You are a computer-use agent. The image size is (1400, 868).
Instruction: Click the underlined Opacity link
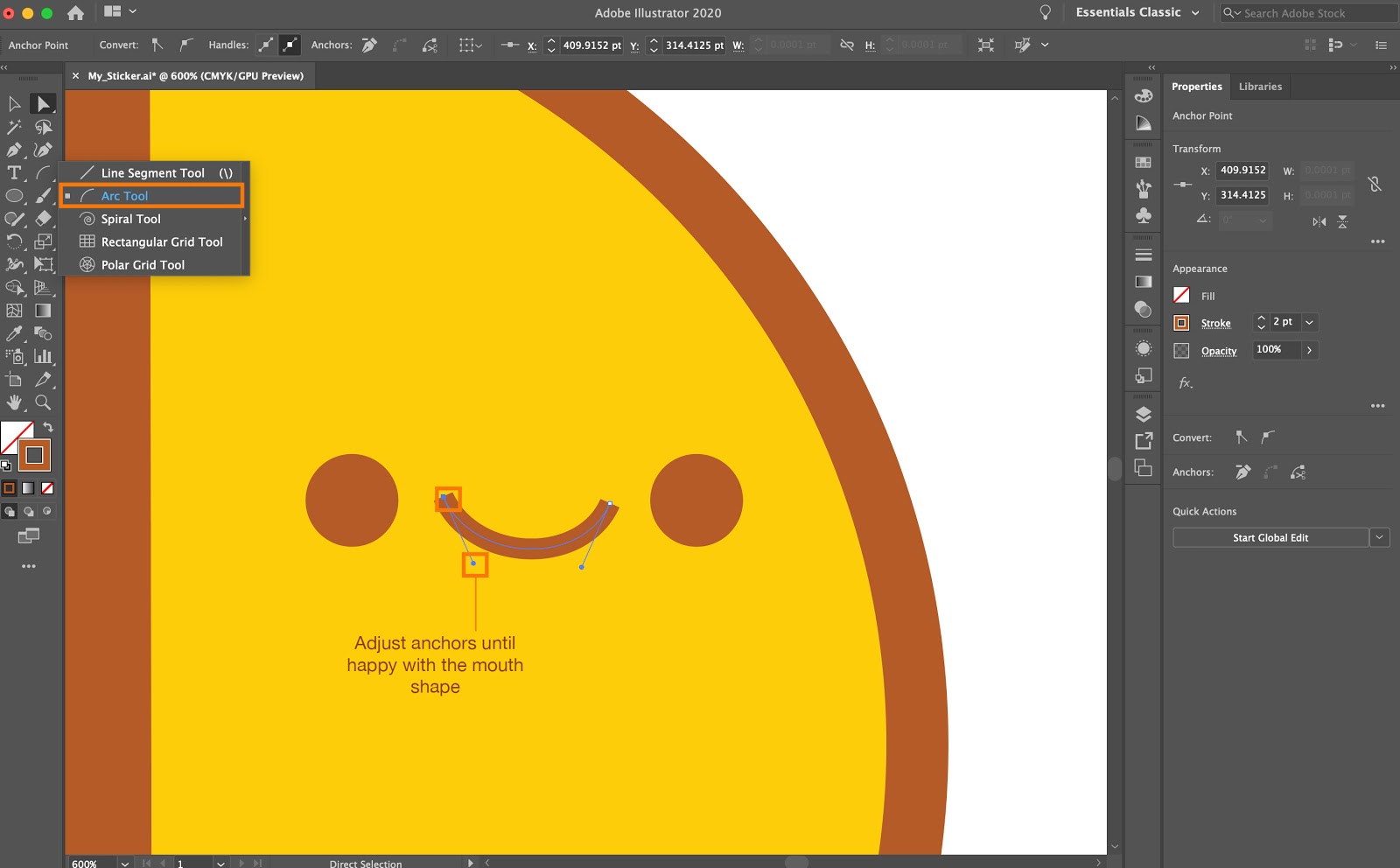pyautogui.click(x=1219, y=351)
